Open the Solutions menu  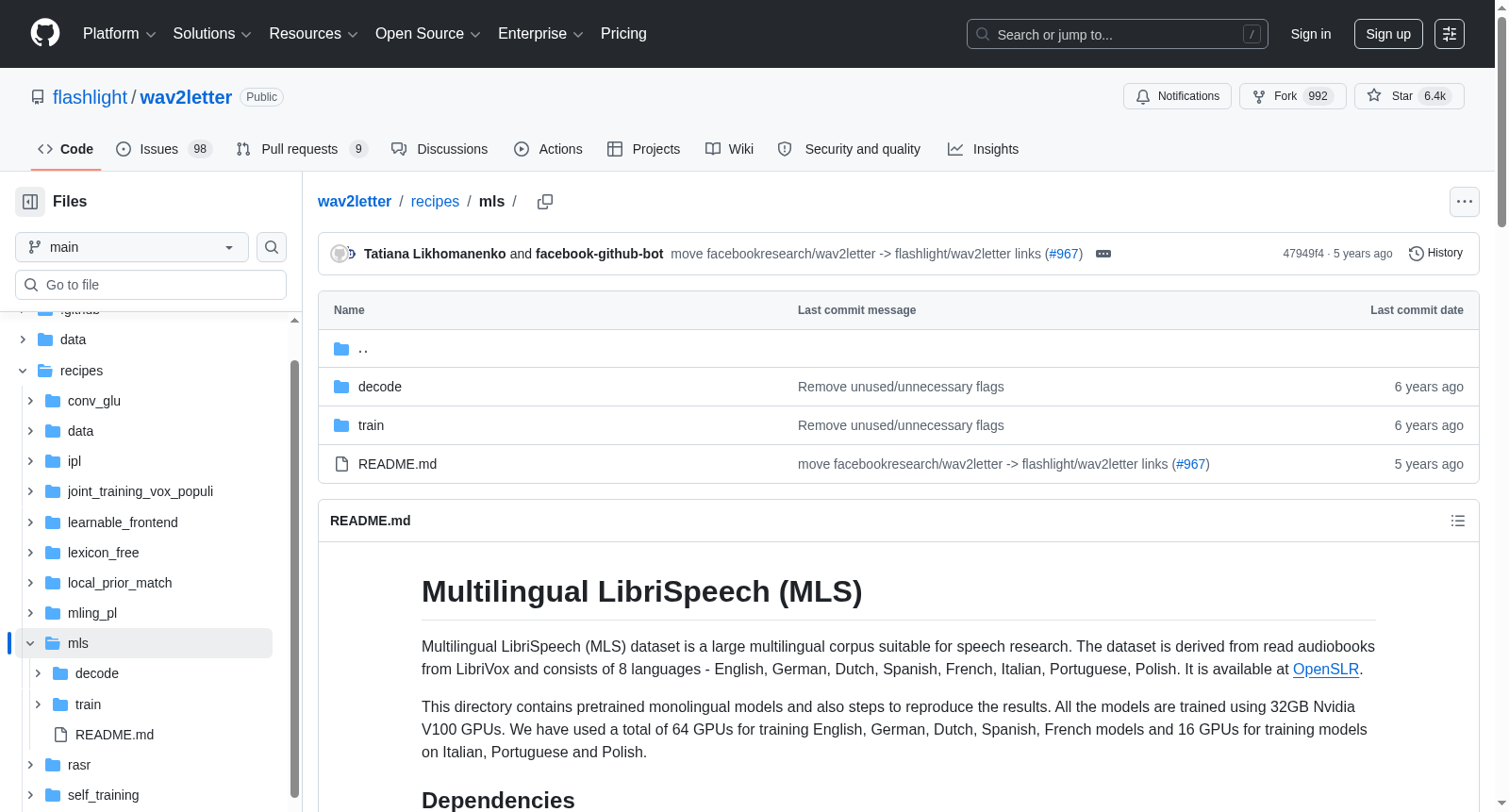[212, 34]
